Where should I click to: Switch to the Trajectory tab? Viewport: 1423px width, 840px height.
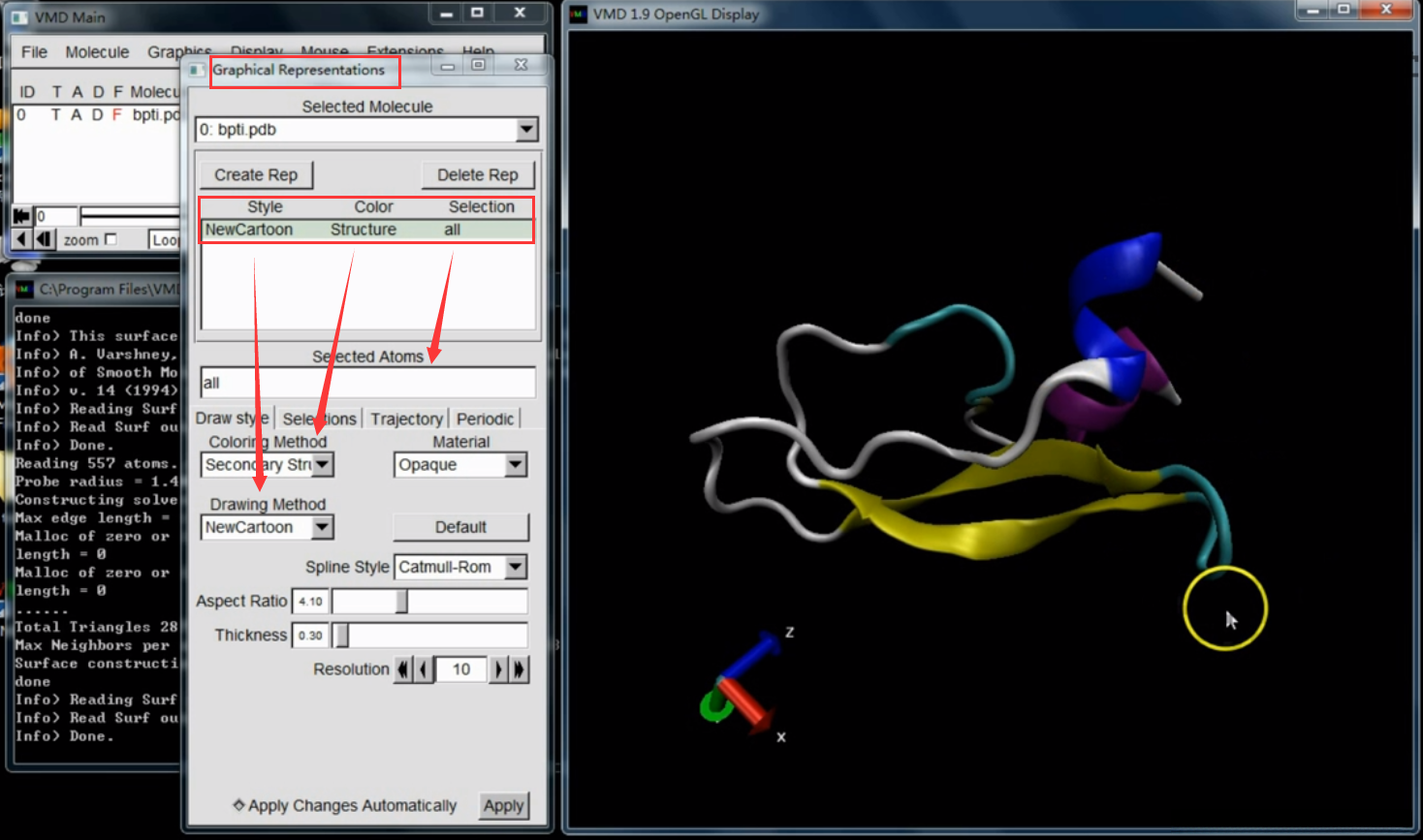coord(406,419)
